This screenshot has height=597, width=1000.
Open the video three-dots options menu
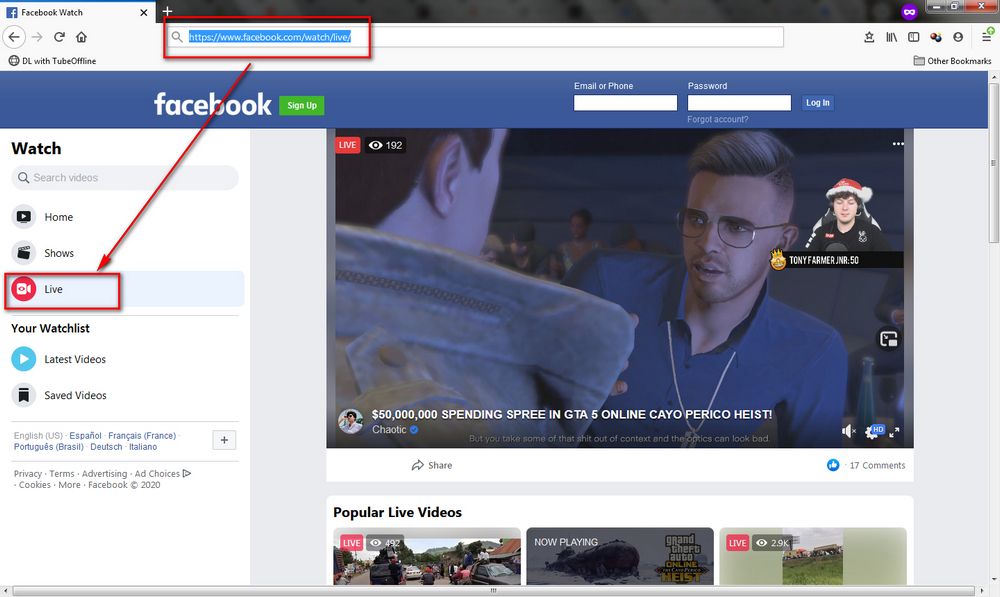[x=898, y=144]
